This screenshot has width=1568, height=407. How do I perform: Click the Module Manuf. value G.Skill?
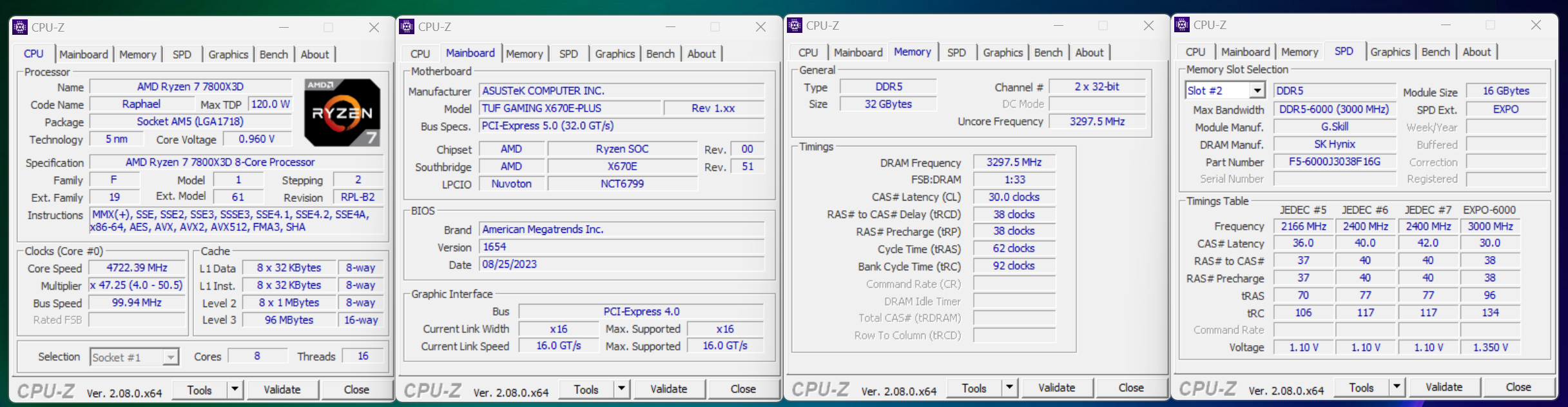pyautogui.click(x=1334, y=126)
